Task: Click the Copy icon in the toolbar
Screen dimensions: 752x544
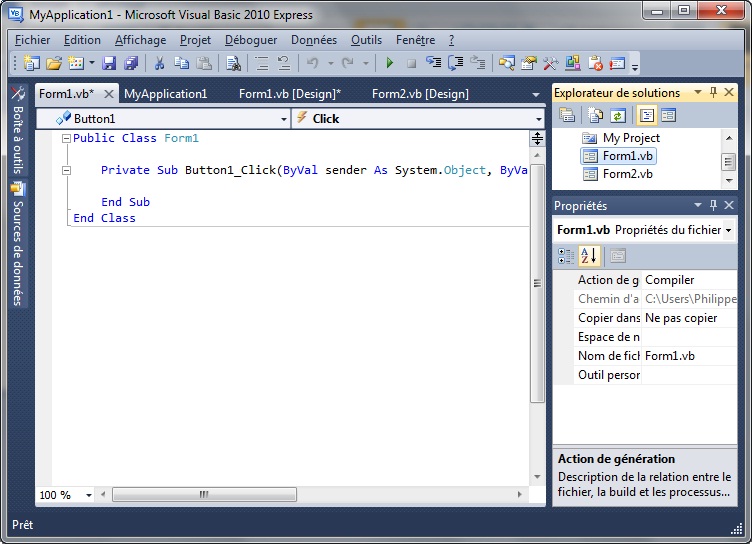Action: pyautogui.click(x=181, y=63)
